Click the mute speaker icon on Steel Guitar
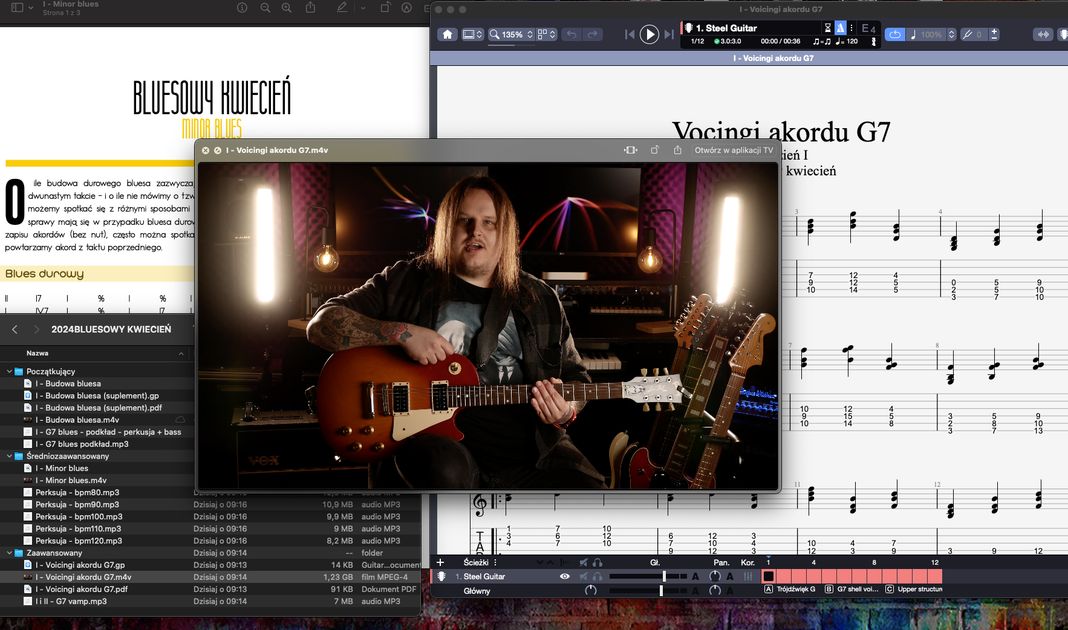The height and width of the screenshot is (630, 1068). (582, 577)
